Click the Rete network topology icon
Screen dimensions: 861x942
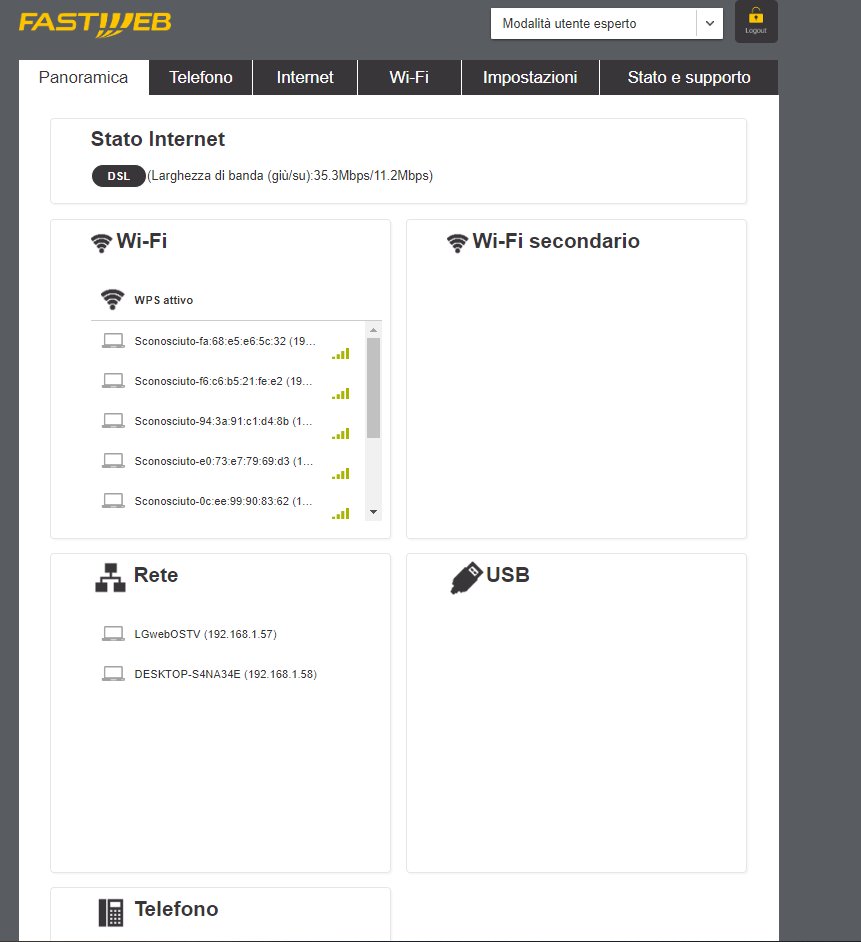click(111, 577)
